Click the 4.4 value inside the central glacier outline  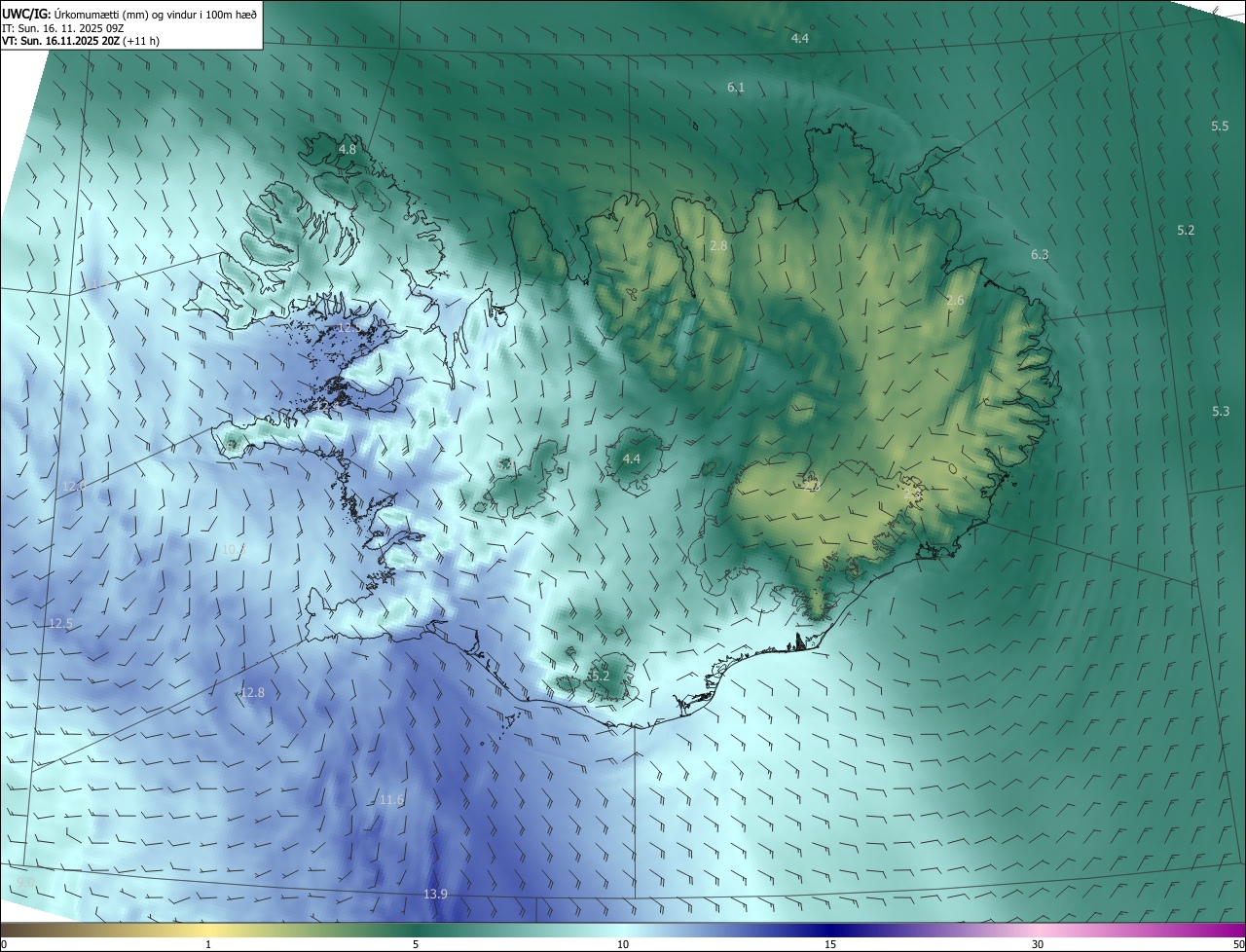[x=632, y=458]
